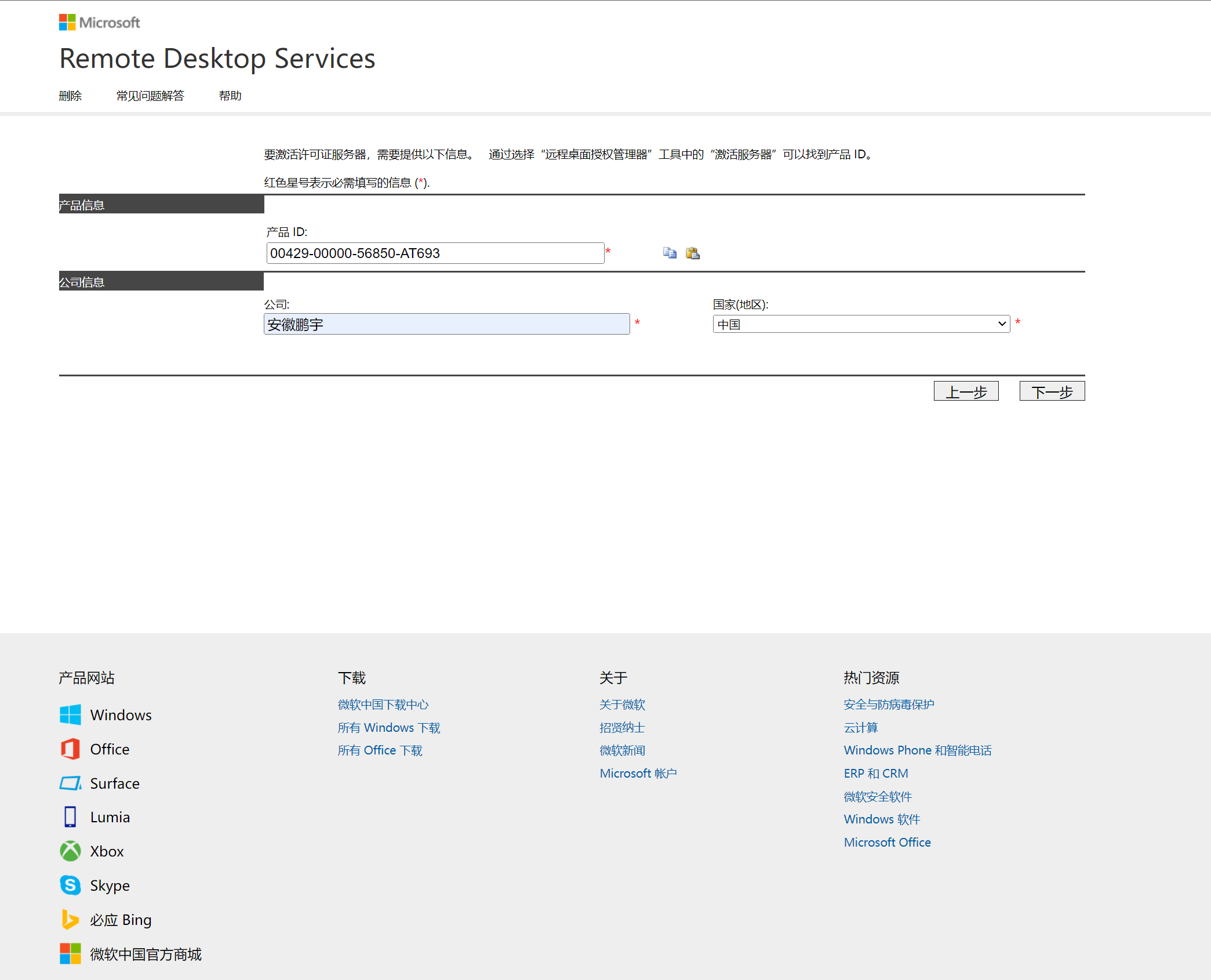
Task: Open the 所有 Windows 下载 link
Action: pos(389,728)
